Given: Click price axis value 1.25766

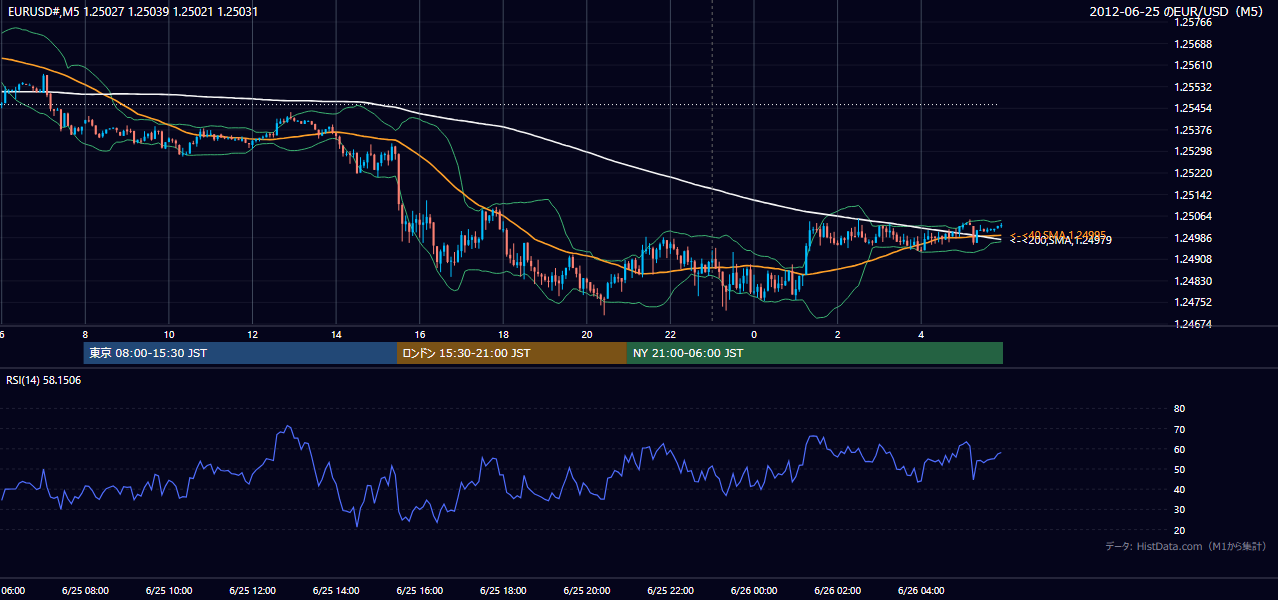Looking at the screenshot, I should click(1192, 23).
